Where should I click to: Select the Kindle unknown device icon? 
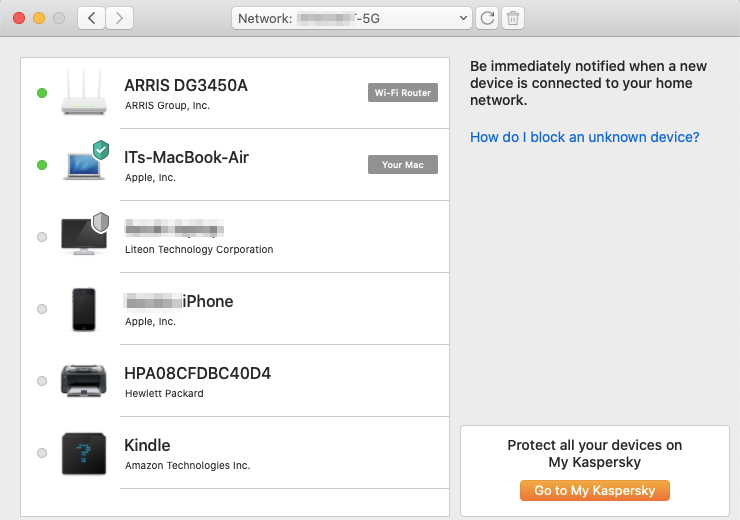click(84, 453)
